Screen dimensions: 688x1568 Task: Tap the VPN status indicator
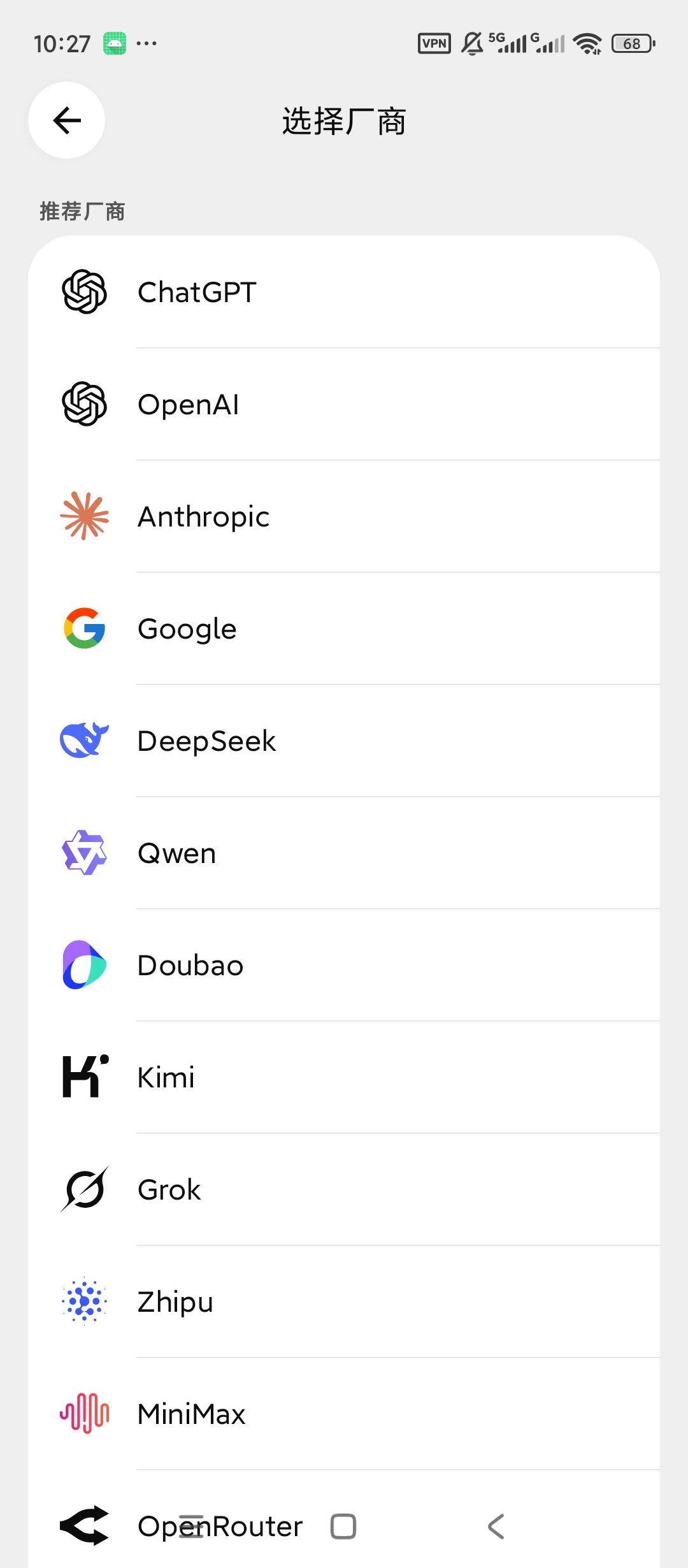click(434, 43)
